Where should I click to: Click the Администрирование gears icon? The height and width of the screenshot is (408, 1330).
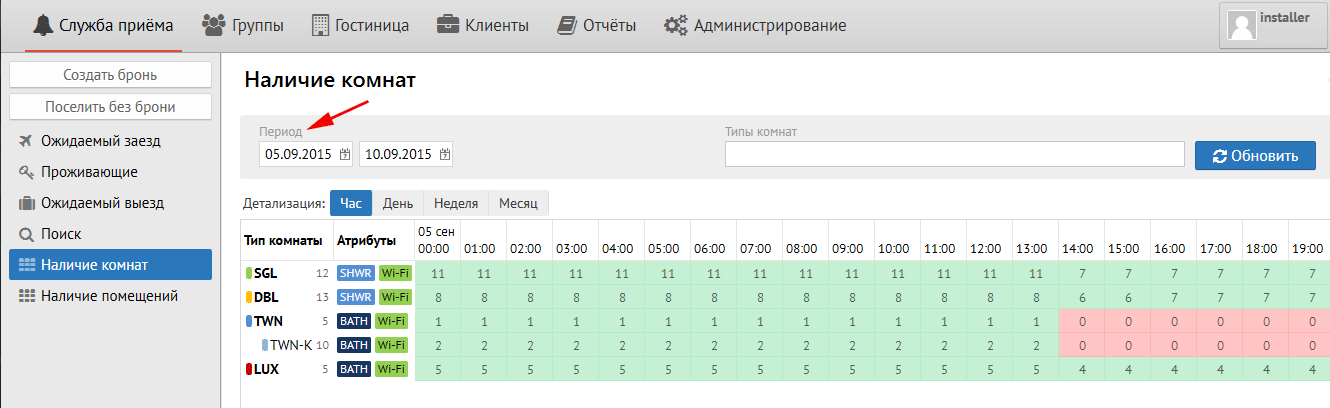pyautogui.click(x=675, y=25)
